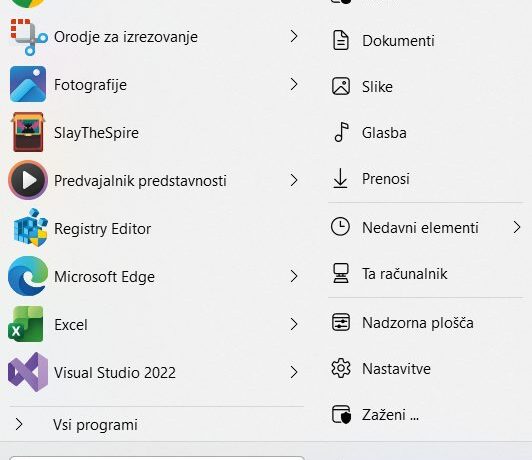Open Predvajalnik predstavnosti media player icon
Viewport: 532px width, 460px height.
pos(28,180)
